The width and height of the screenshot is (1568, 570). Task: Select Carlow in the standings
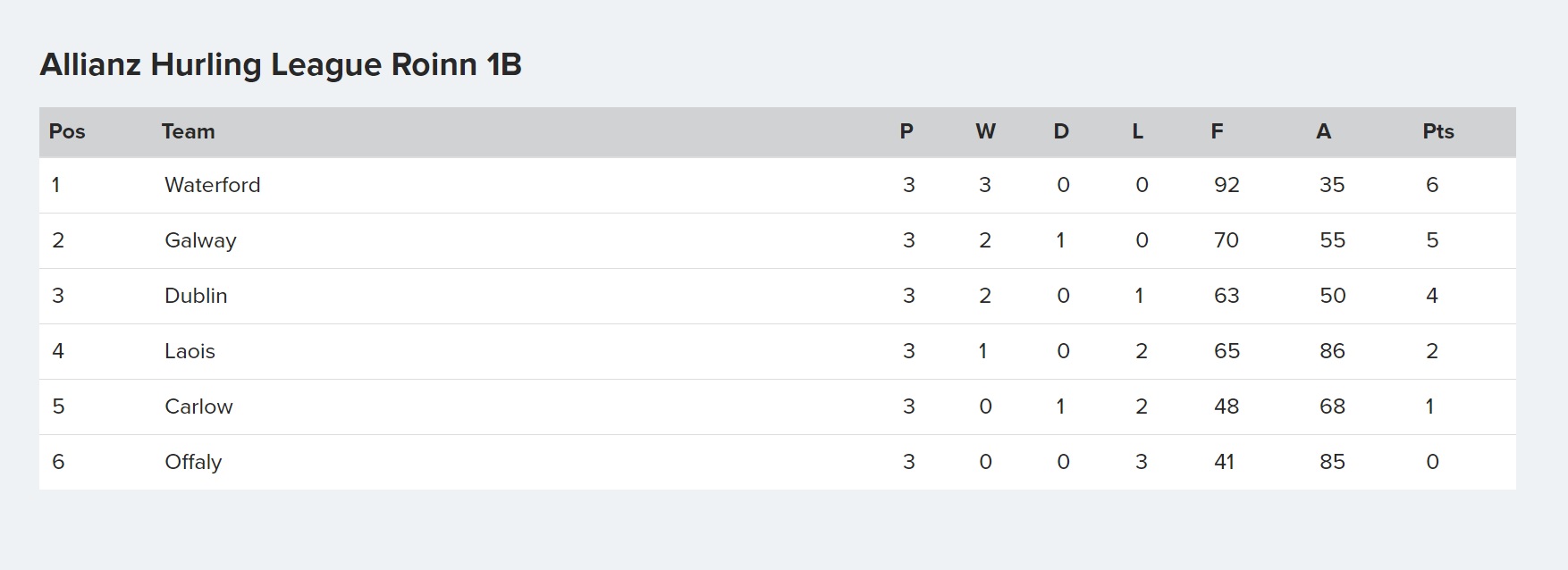198,407
